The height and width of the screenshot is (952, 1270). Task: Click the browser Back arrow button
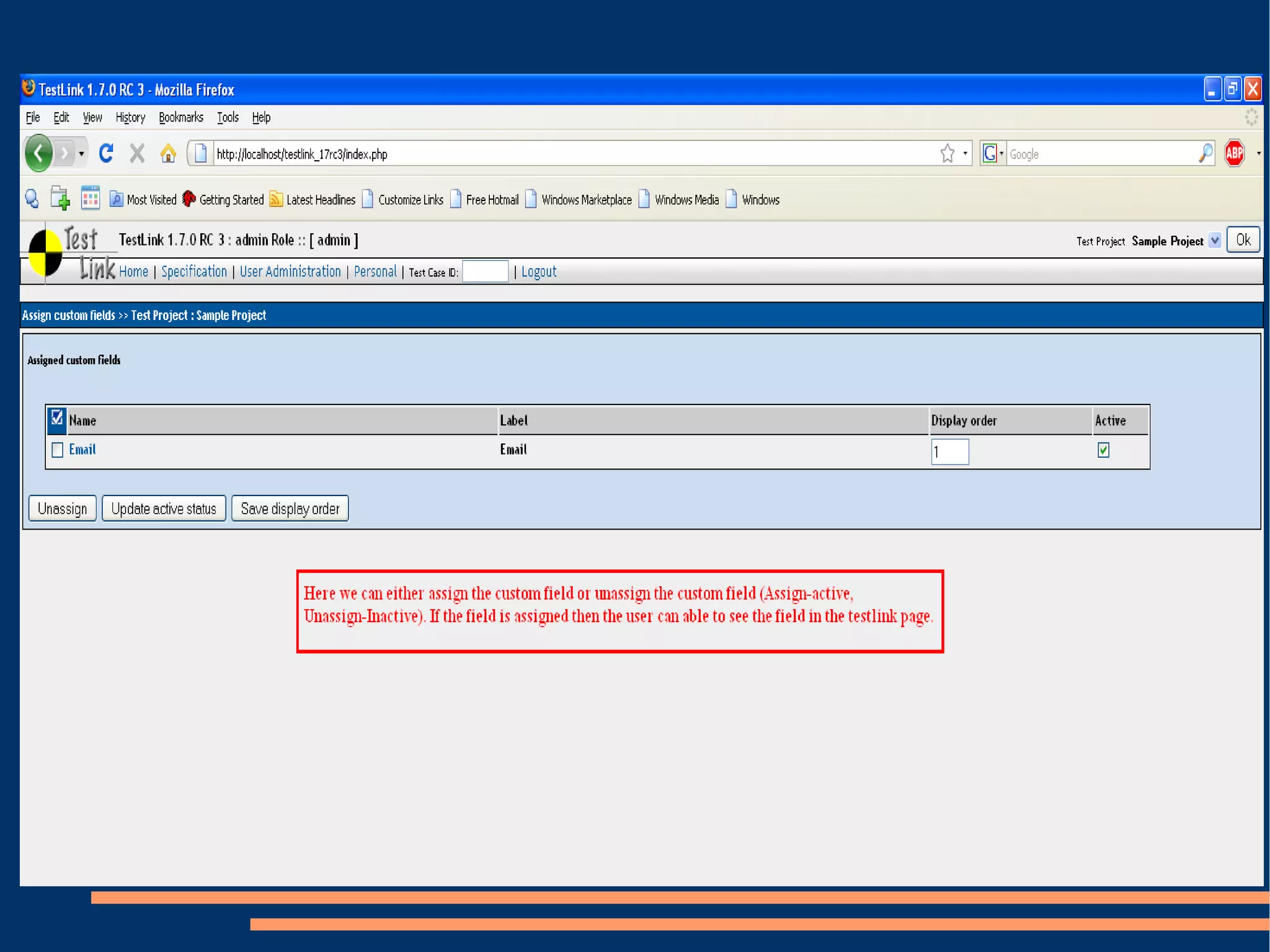click(x=38, y=153)
